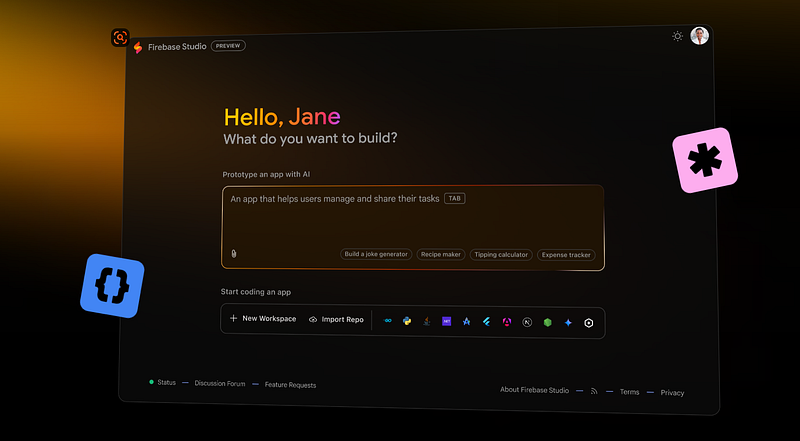
Task: Select the Flutter template icon
Action: [486, 322]
